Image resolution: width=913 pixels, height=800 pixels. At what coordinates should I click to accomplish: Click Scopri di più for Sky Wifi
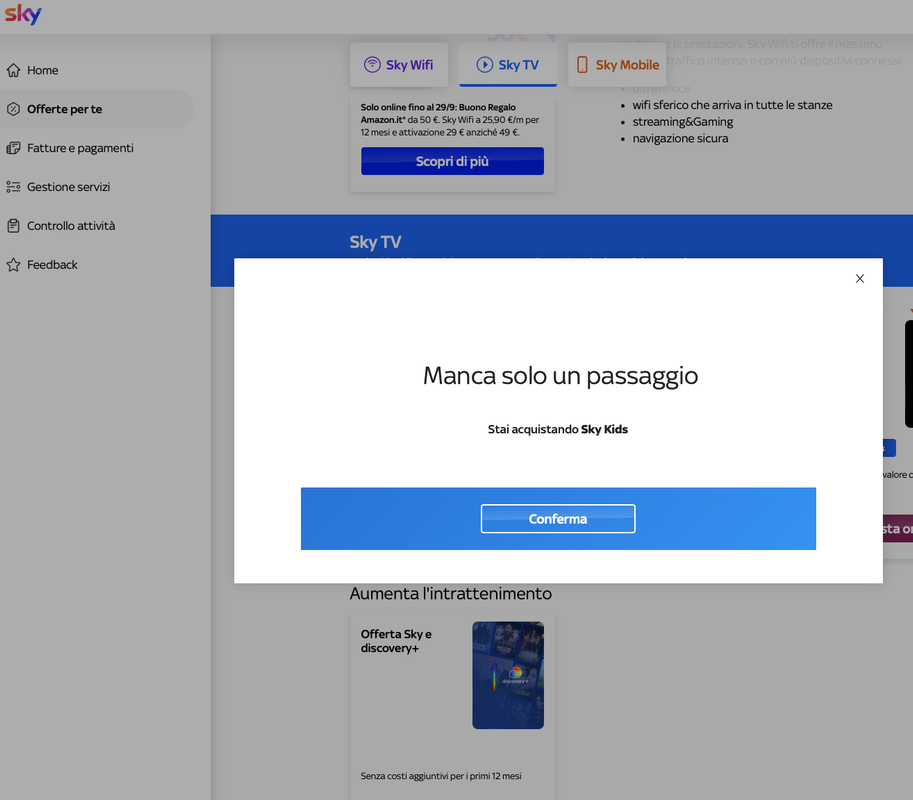point(452,161)
